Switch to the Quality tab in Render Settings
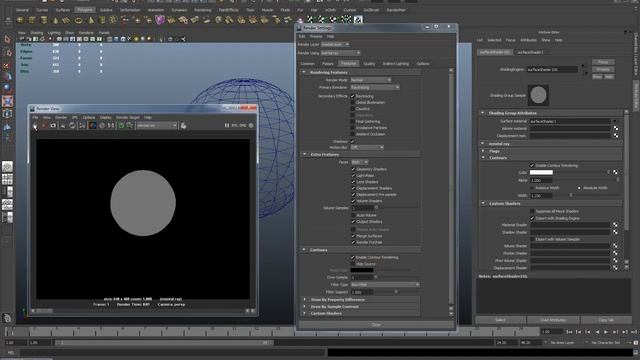This screenshot has height=360, width=640. pyautogui.click(x=369, y=64)
